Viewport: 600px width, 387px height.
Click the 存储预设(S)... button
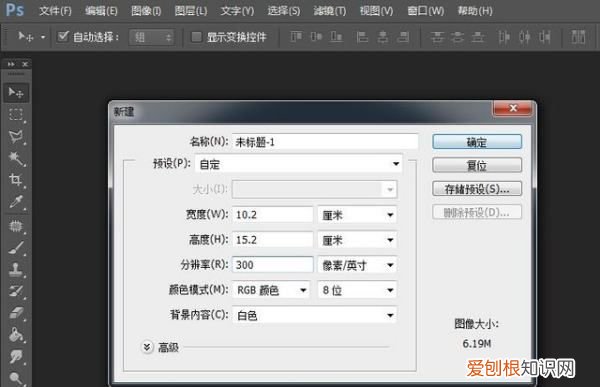477,189
